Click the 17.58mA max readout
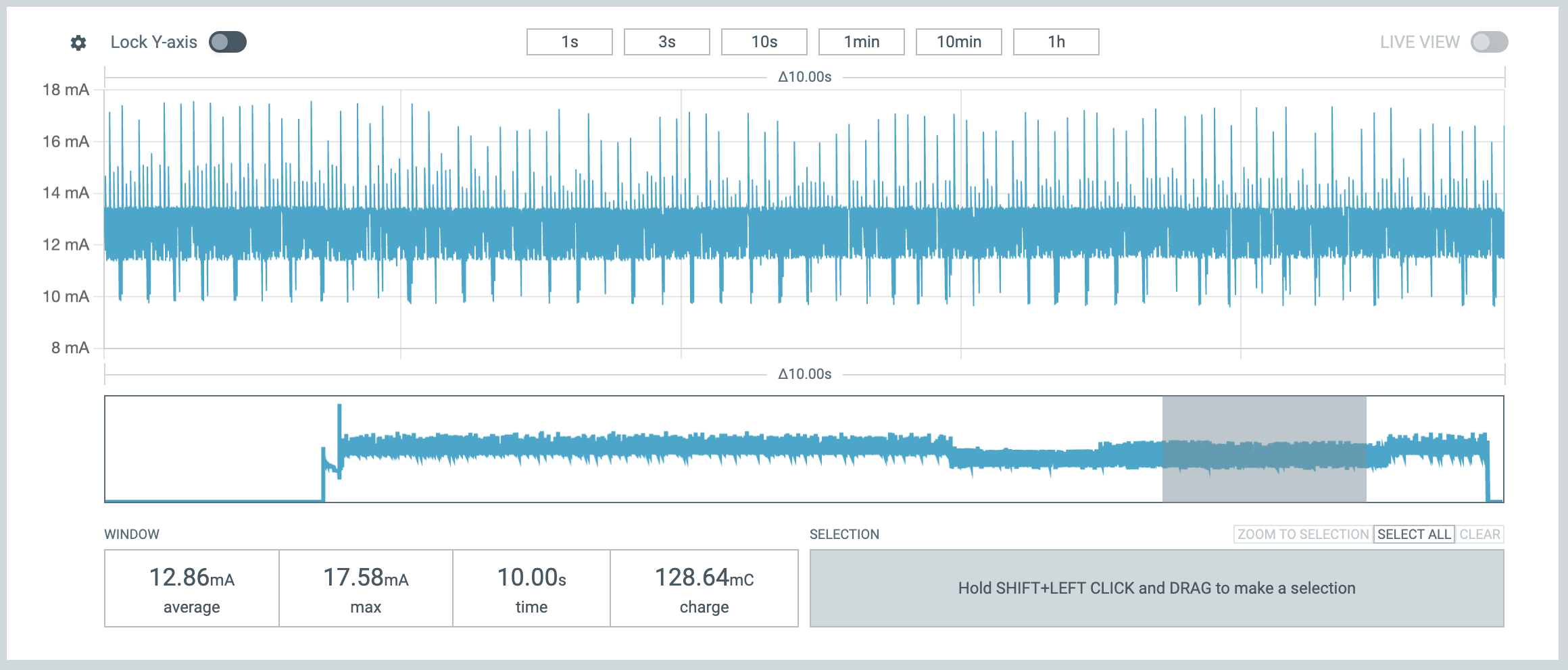The width and height of the screenshot is (1568, 670). pos(366,588)
